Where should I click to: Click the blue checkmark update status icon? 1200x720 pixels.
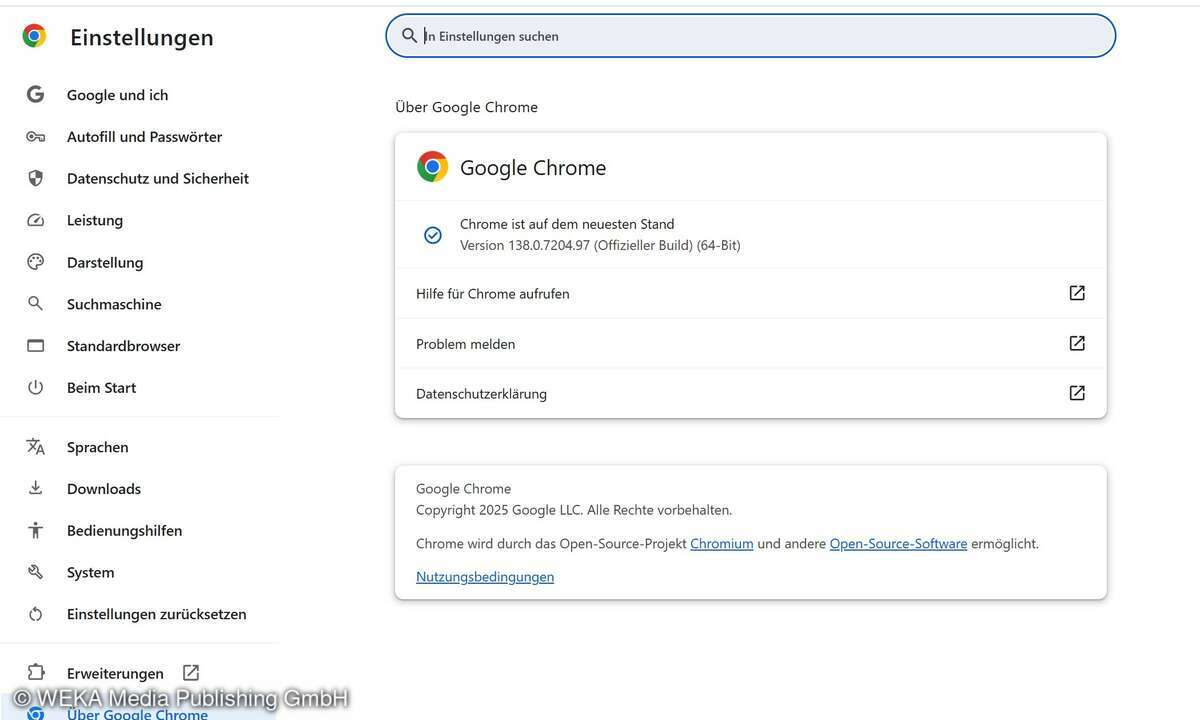point(433,235)
